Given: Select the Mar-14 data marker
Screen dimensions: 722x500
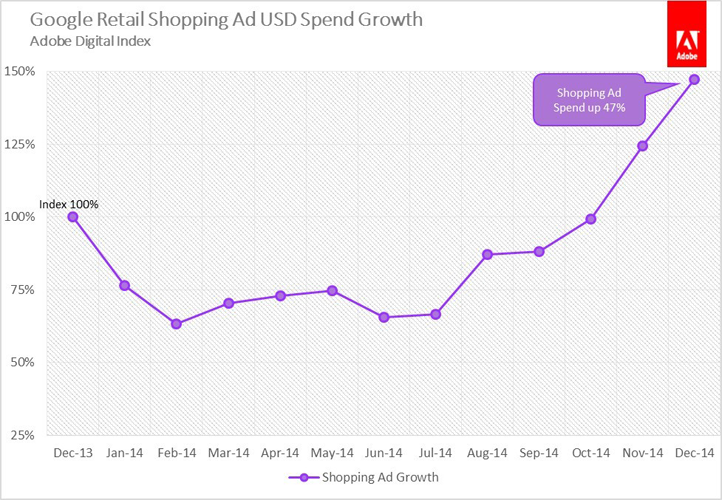Looking at the screenshot, I should click(228, 303).
